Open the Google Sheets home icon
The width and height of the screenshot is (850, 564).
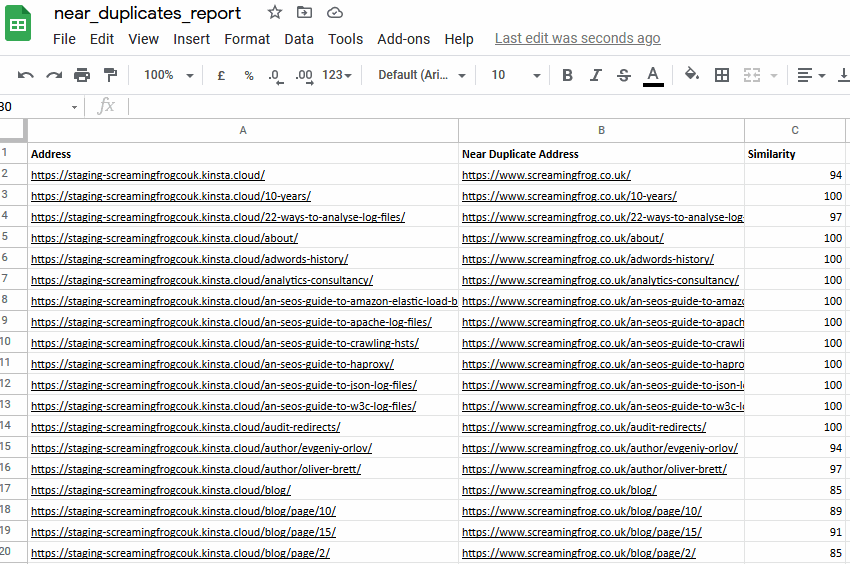click(x=18, y=23)
